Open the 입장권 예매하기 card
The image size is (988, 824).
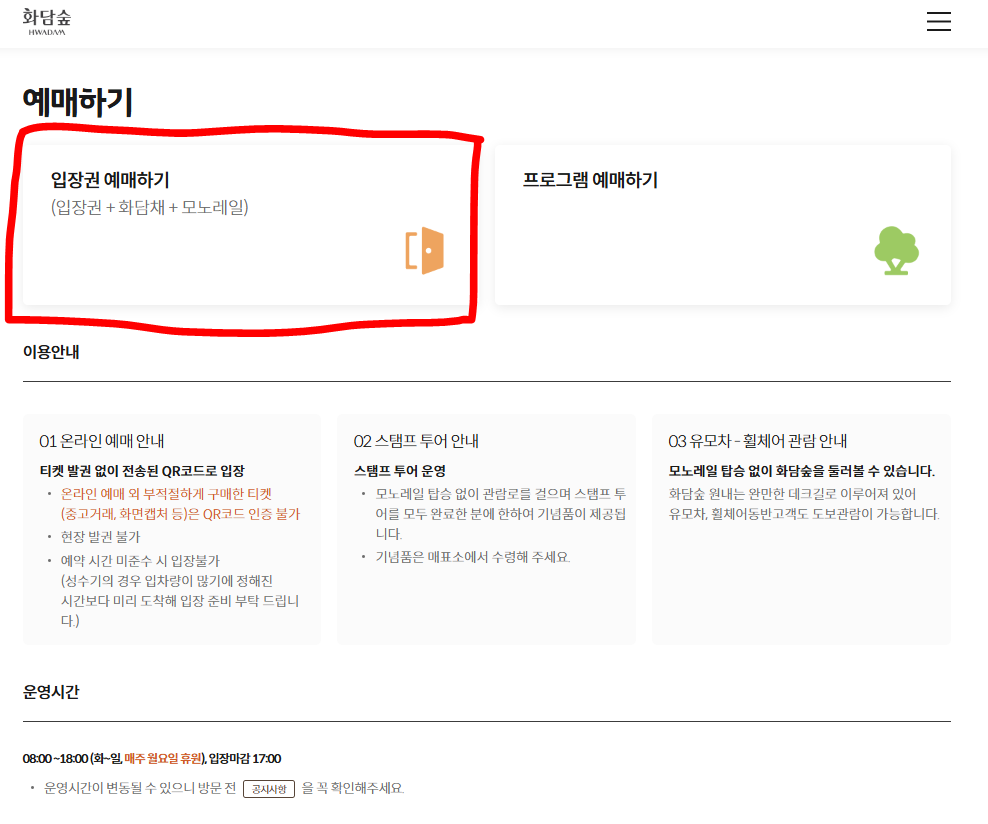248,226
